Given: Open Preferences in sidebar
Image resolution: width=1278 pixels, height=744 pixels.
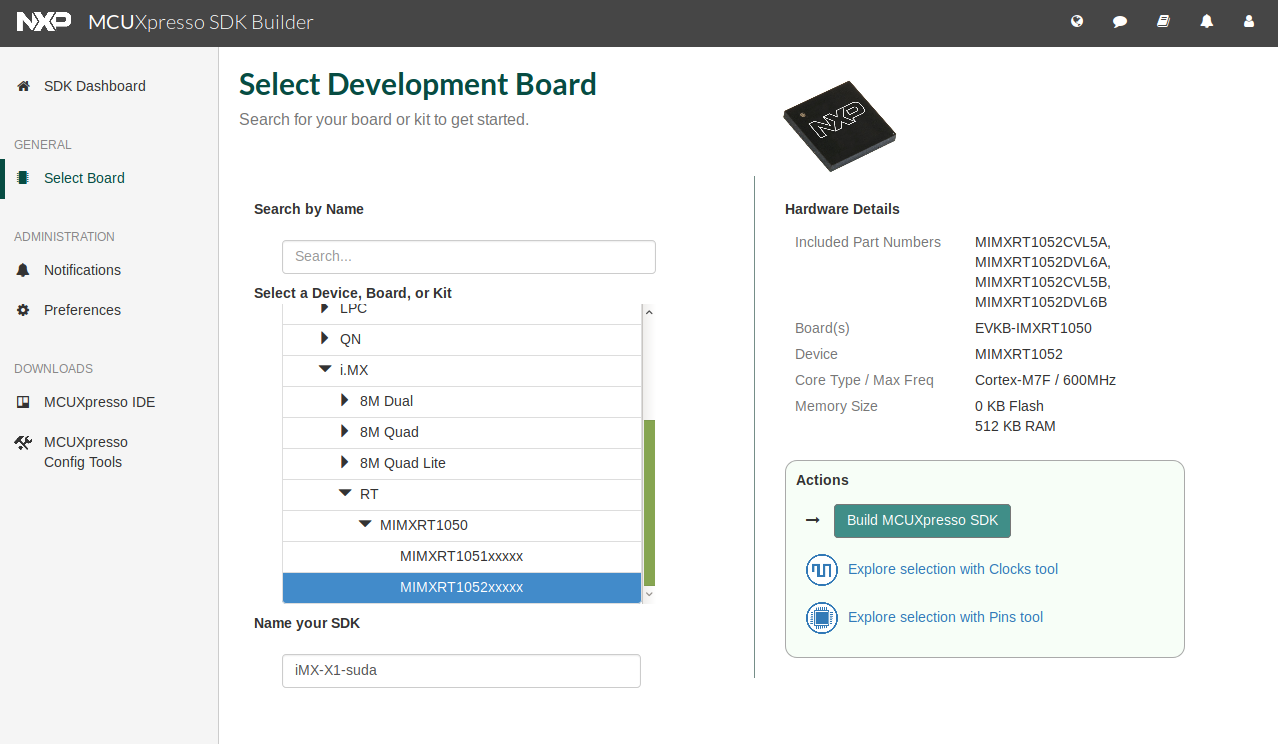Looking at the screenshot, I should pos(82,310).
